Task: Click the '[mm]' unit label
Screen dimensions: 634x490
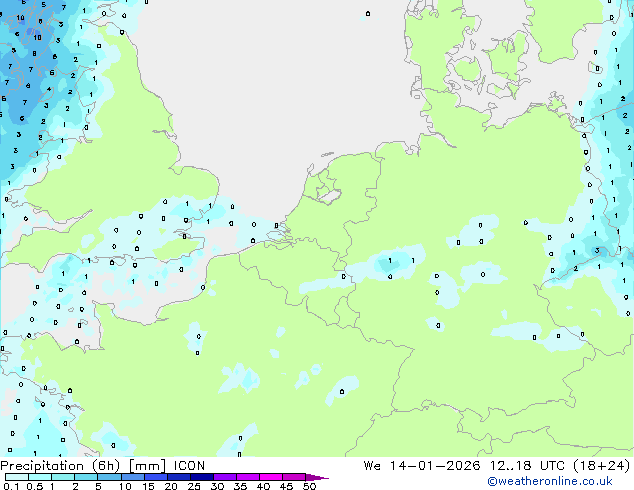Action: (x=147, y=466)
